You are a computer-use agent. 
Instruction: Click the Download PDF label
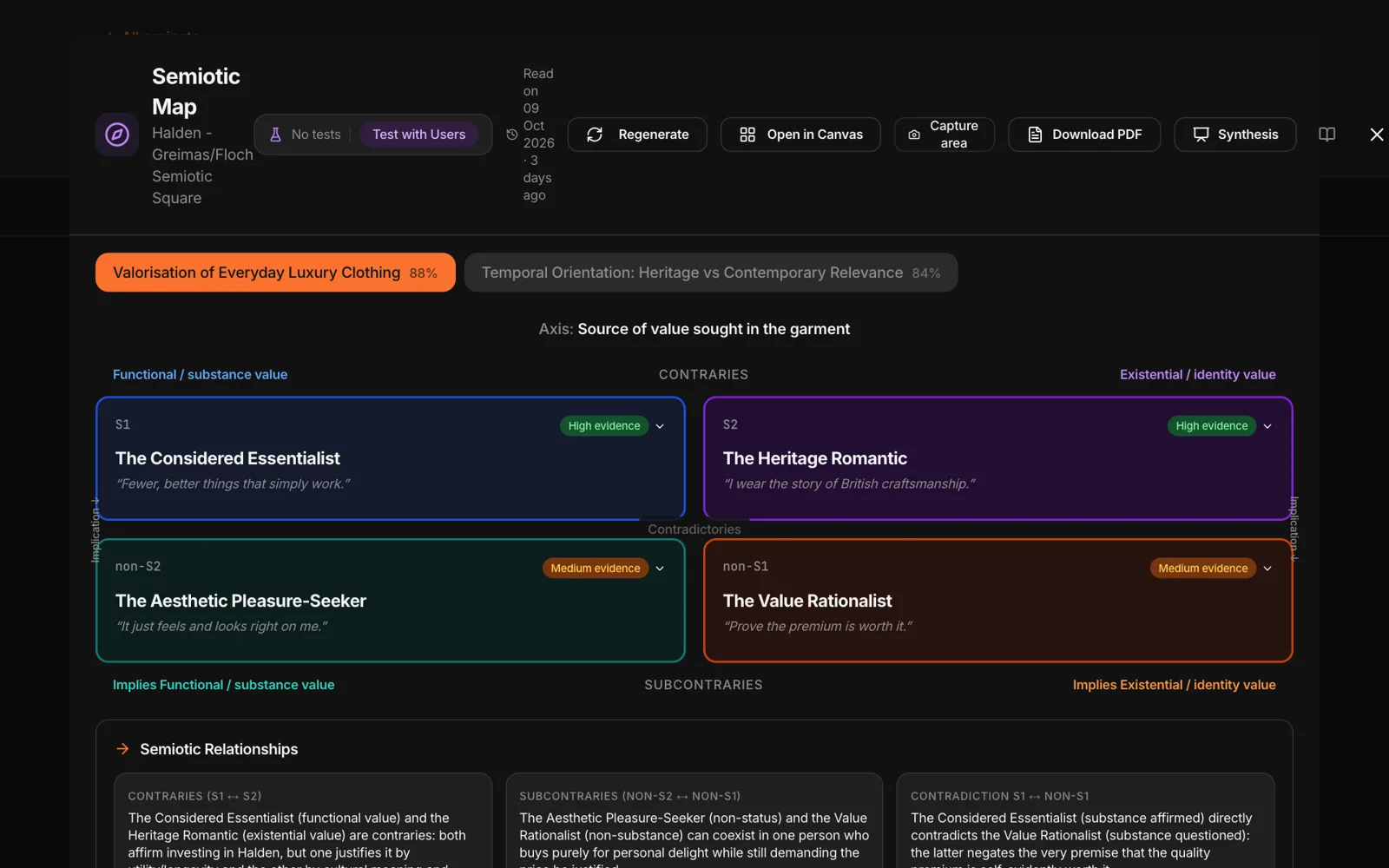[1097, 135]
